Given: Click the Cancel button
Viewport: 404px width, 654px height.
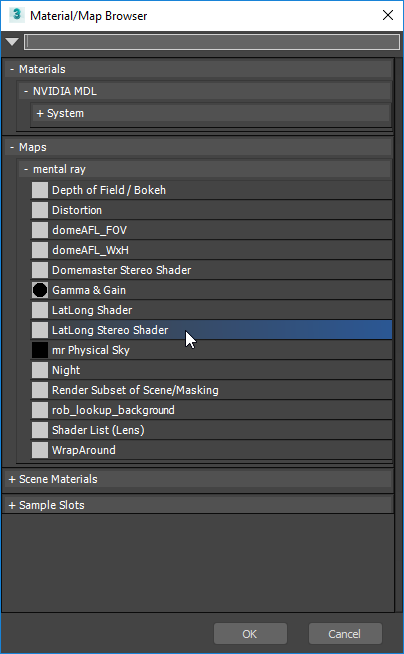Looking at the screenshot, I should pyautogui.click(x=345, y=634).
